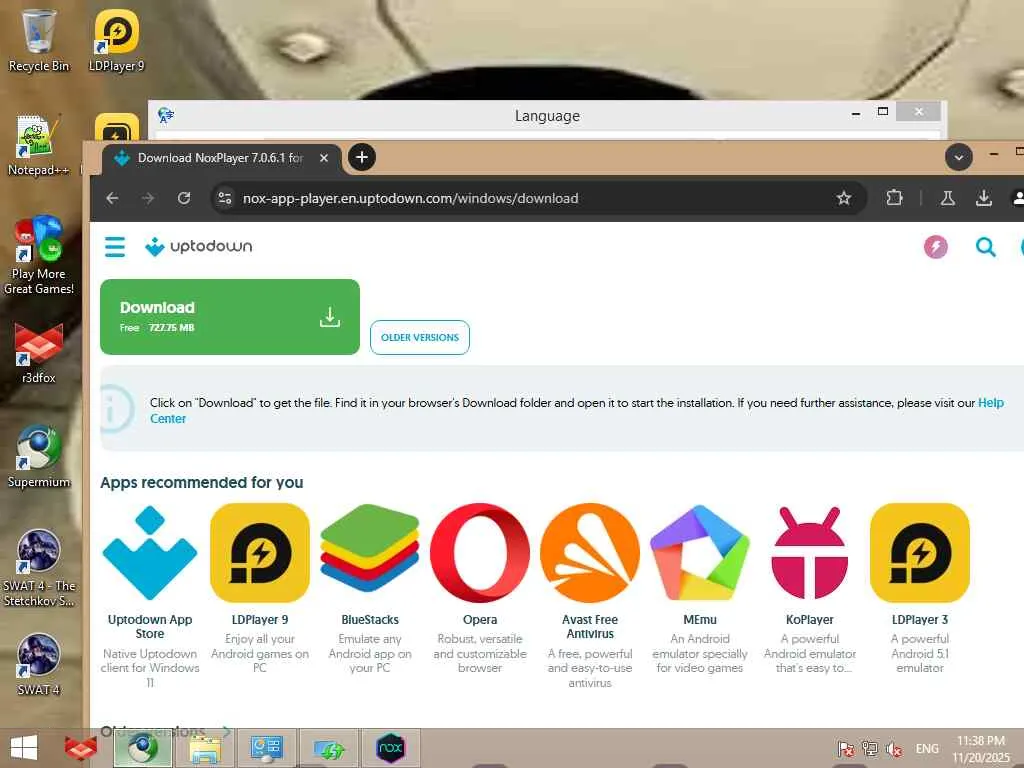Open the MEmu app icon
1024x768 pixels.
tap(700, 552)
